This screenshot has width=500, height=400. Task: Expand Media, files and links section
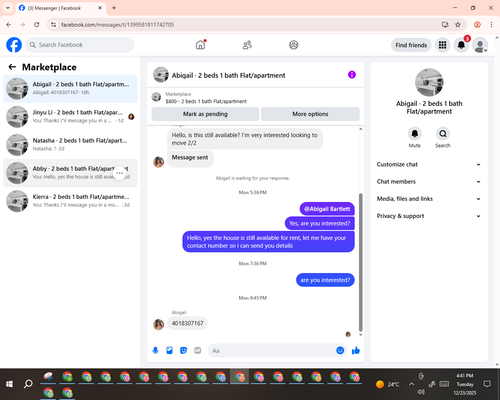coord(429,199)
